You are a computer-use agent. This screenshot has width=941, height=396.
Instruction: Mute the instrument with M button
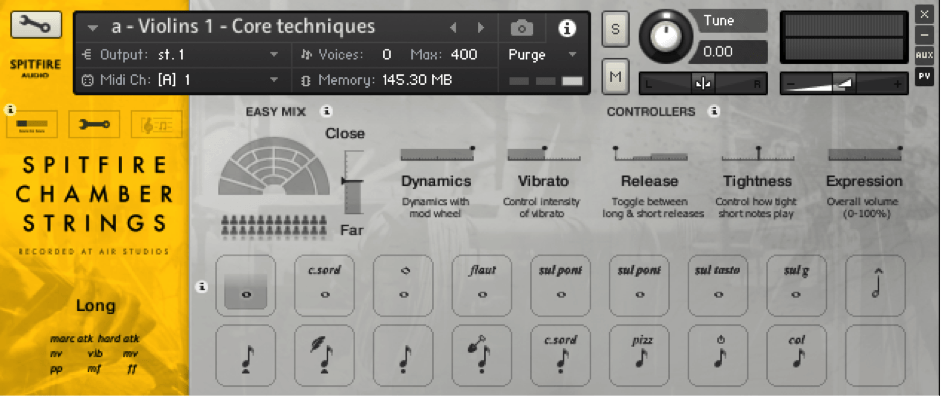coord(615,76)
